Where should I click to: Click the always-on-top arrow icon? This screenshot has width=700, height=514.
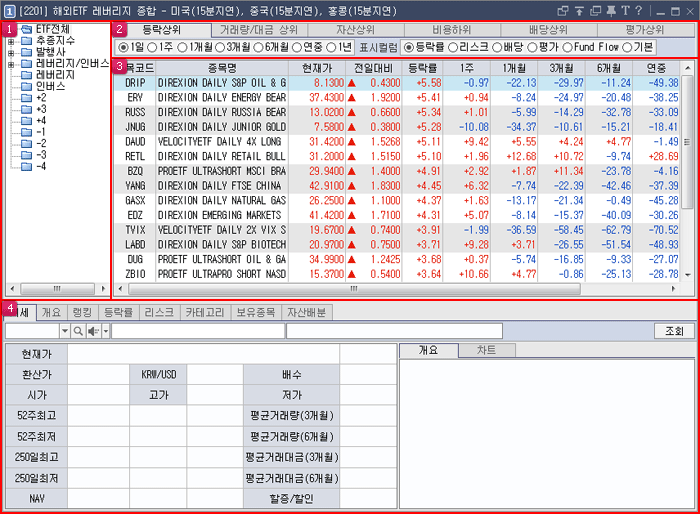[x=579, y=11]
